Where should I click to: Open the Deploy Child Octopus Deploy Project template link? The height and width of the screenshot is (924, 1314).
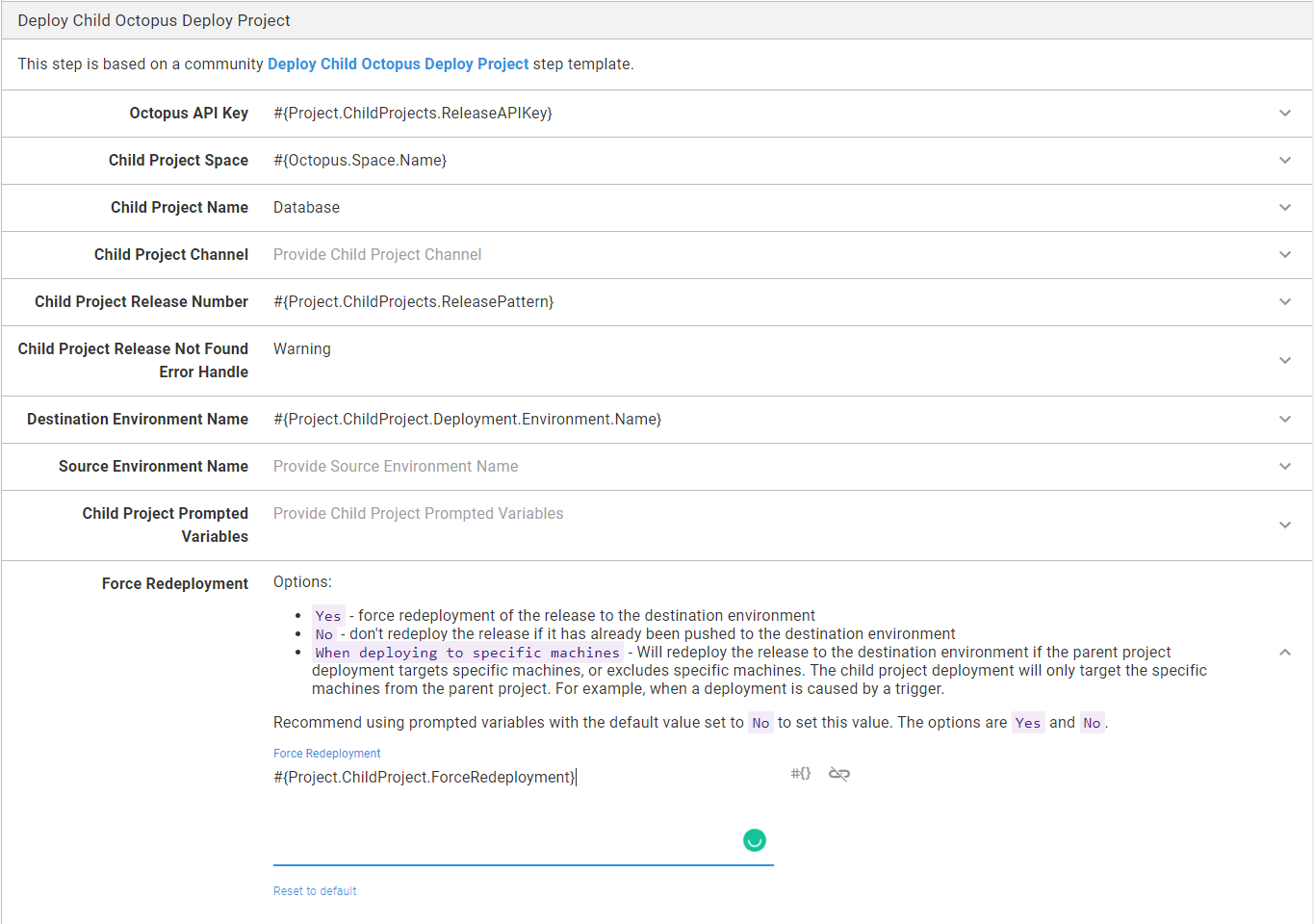click(398, 64)
